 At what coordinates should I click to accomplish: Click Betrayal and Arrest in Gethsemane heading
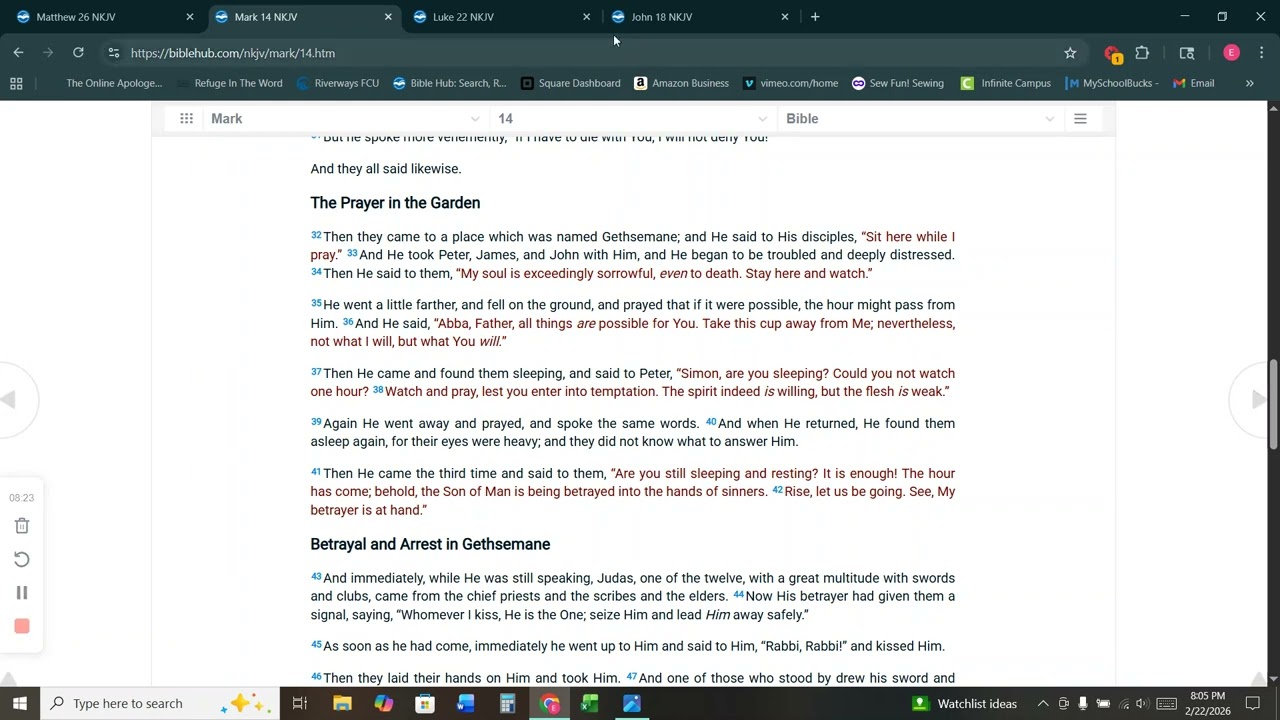pyautogui.click(x=430, y=545)
